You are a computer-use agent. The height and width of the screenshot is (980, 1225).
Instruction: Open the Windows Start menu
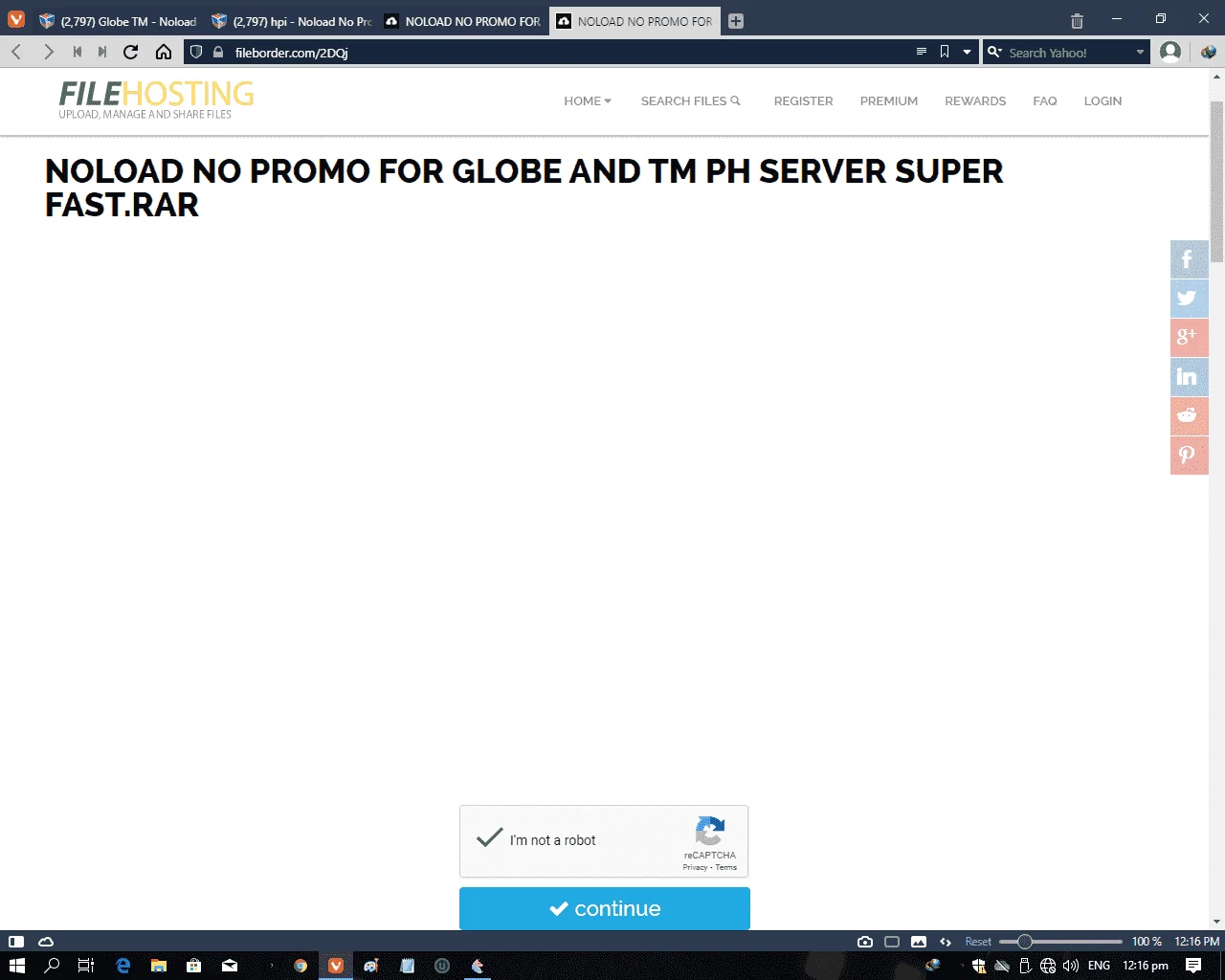16,966
